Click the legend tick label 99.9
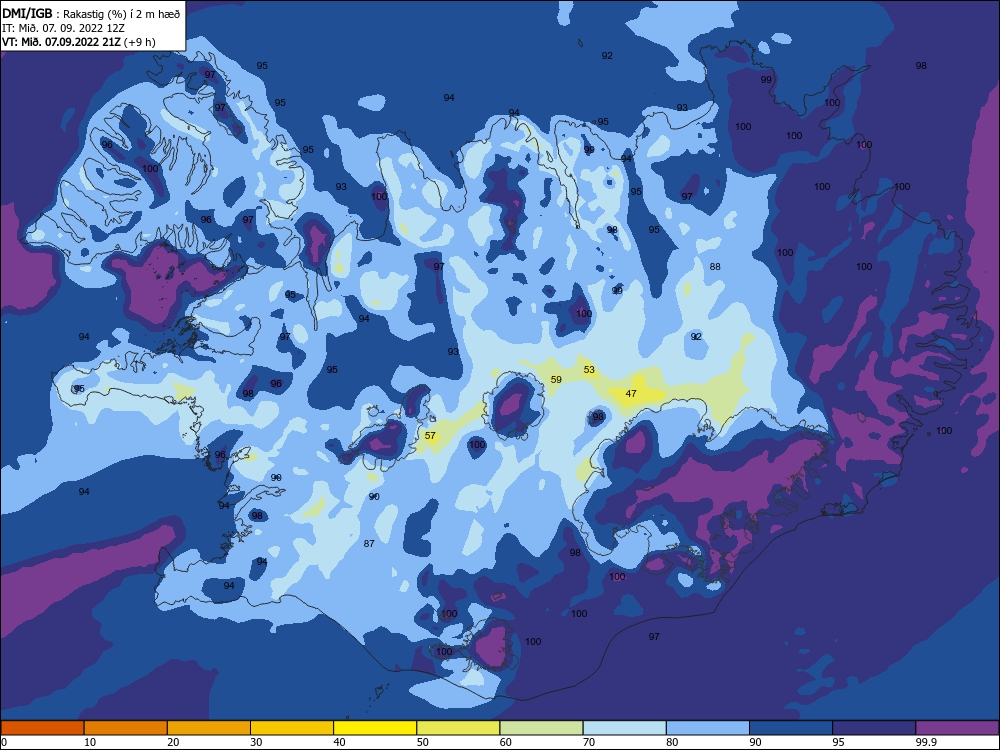The image size is (1000, 750). click(925, 742)
